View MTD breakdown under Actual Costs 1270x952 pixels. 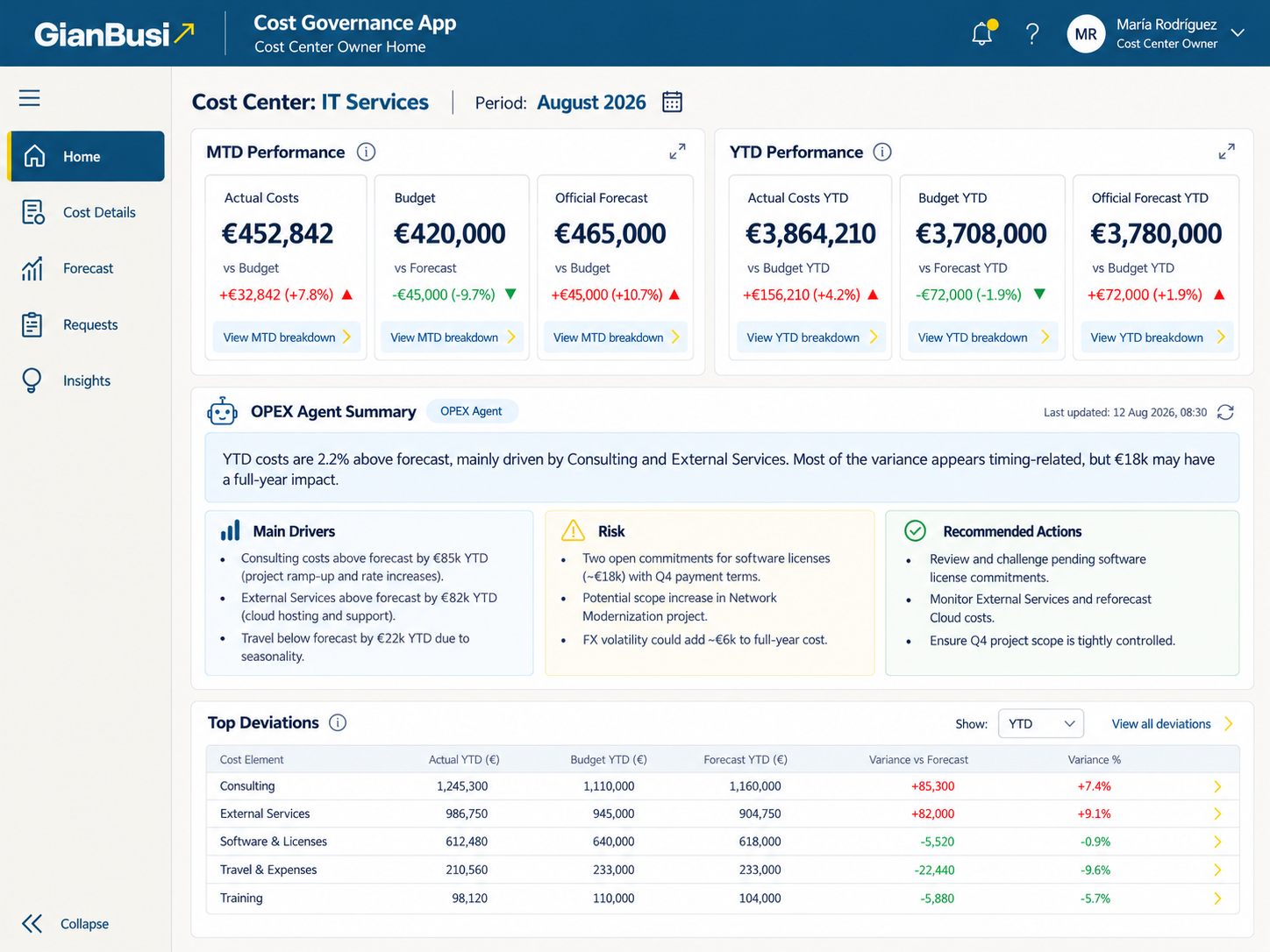287,337
